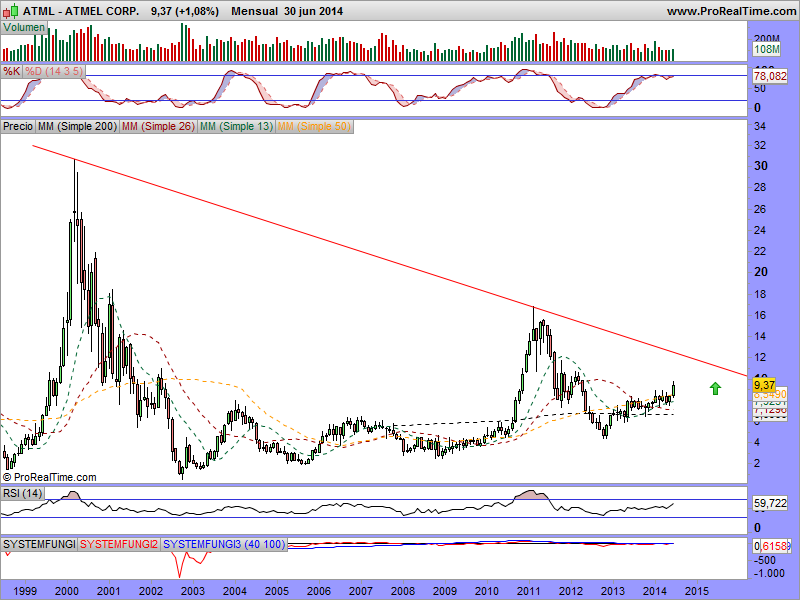Click the 2013 label on the time axis
The height and width of the screenshot is (600, 800).
tap(613, 591)
